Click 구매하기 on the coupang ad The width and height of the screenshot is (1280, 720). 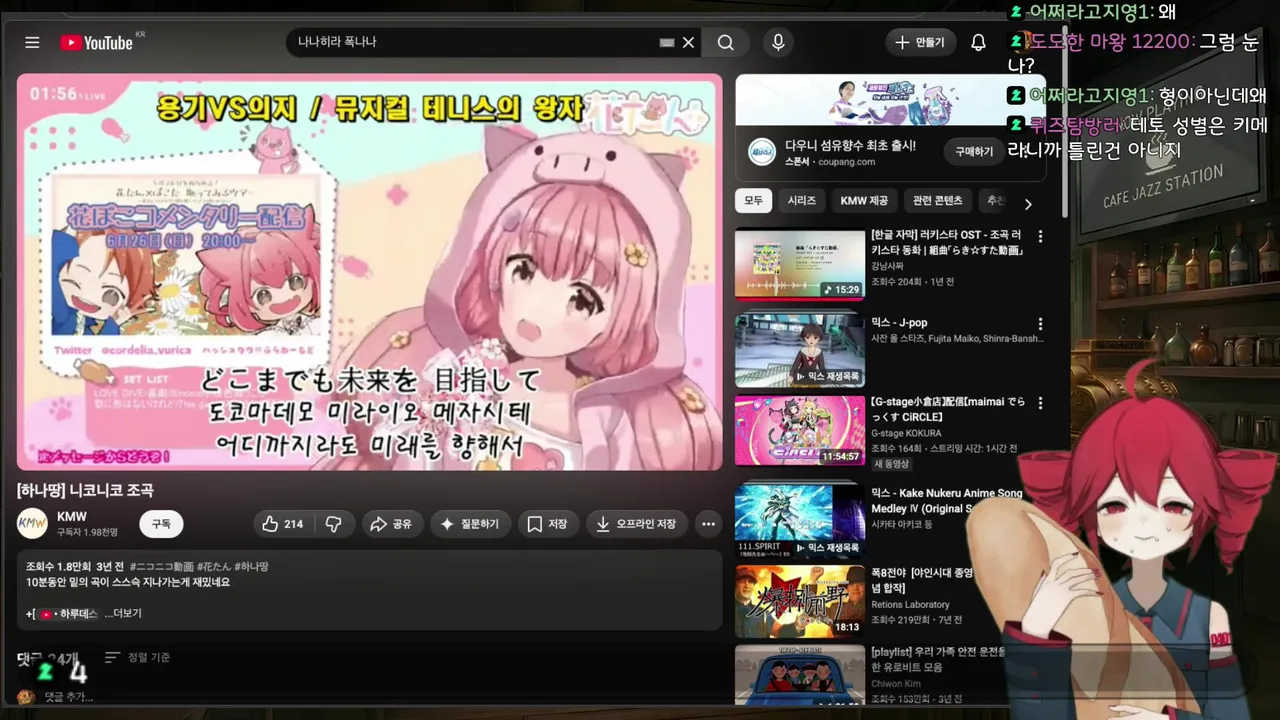(974, 152)
